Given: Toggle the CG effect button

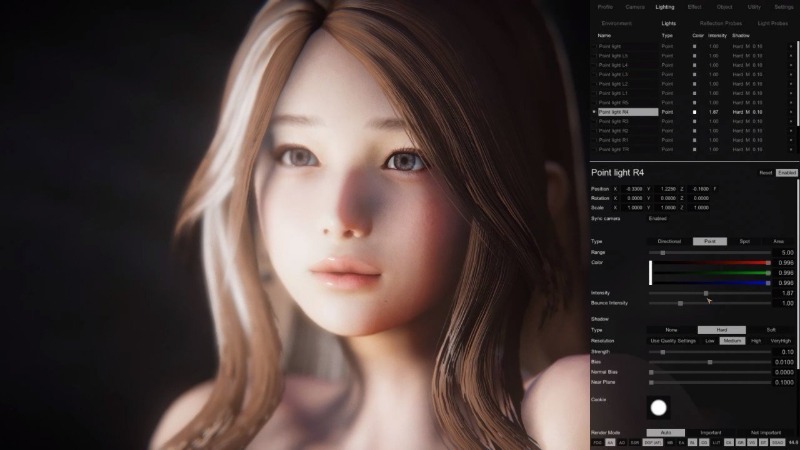Looking at the screenshot, I should (704, 443).
